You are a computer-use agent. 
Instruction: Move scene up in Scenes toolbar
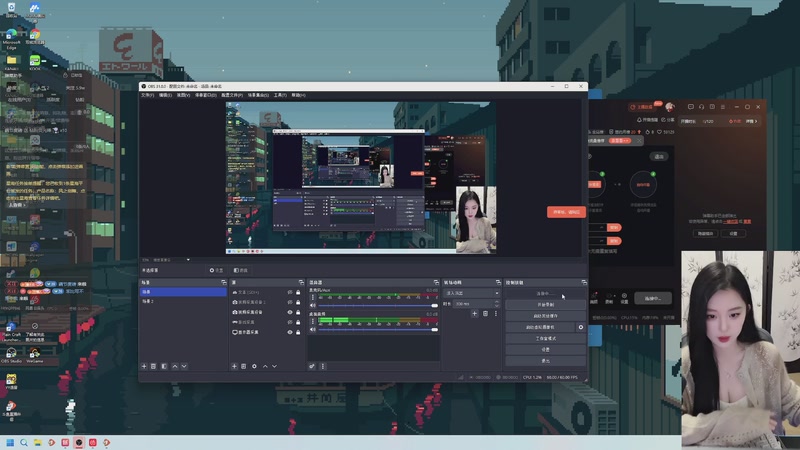coord(175,366)
